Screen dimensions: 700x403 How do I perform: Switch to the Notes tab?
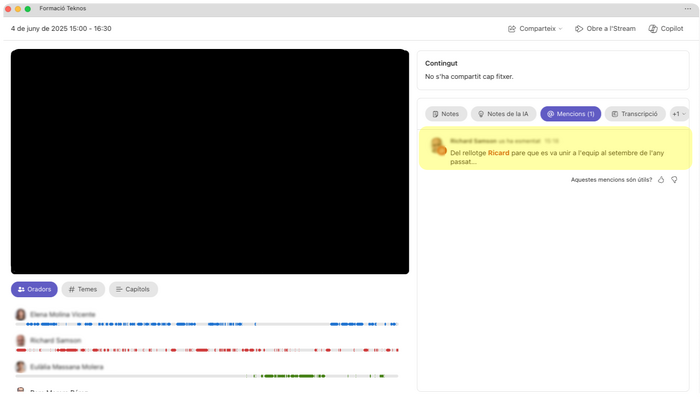446,114
